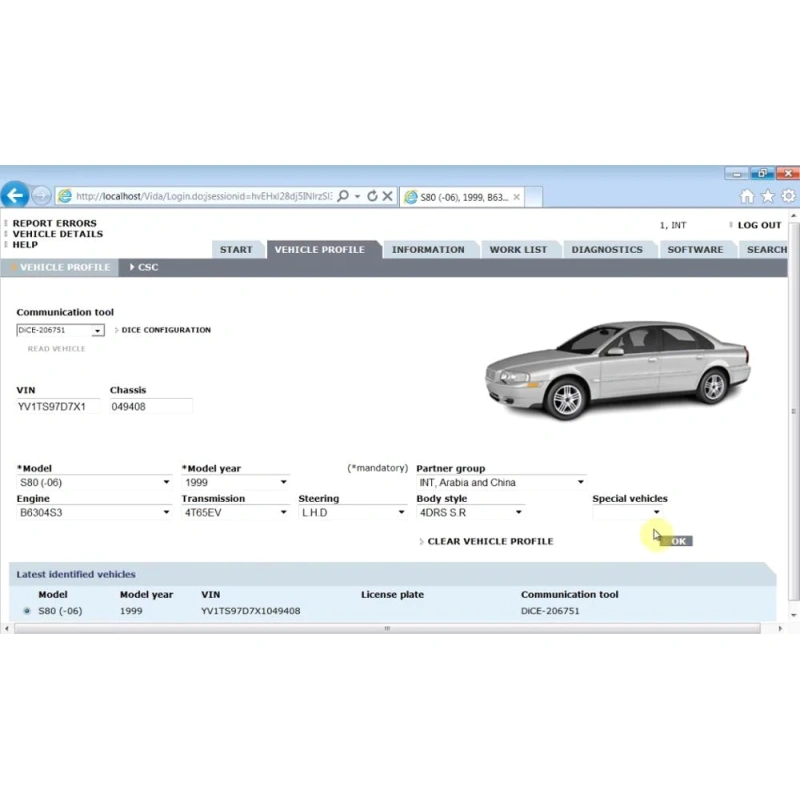This screenshot has height=800, width=800.
Task: Click the Chassis input field
Action: [151, 407]
